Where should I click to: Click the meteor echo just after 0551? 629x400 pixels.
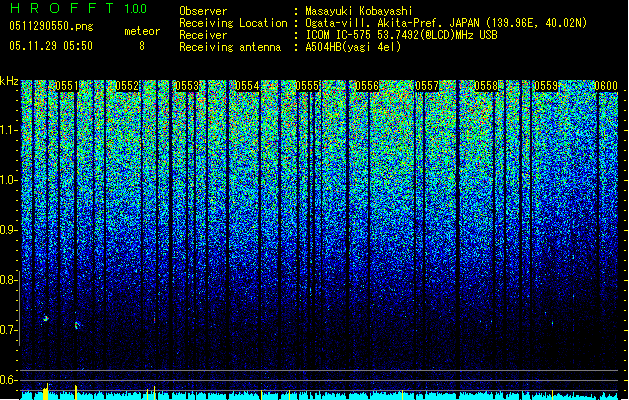[x=77, y=325]
